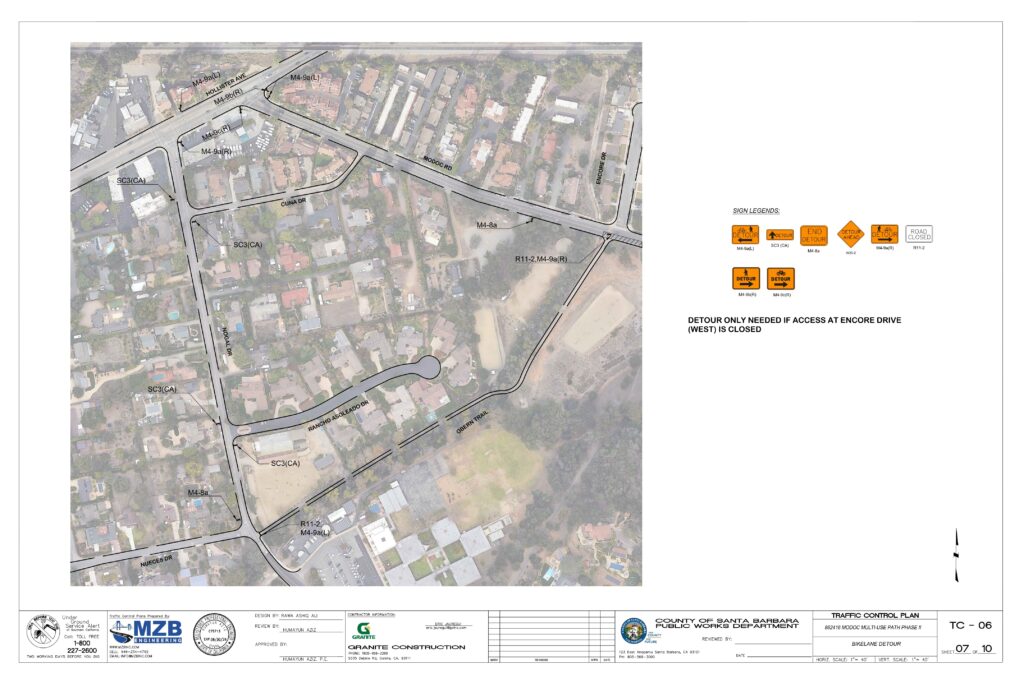Click the left-arrow Detour sign M4-9a(L) in legend

tap(746, 235)
